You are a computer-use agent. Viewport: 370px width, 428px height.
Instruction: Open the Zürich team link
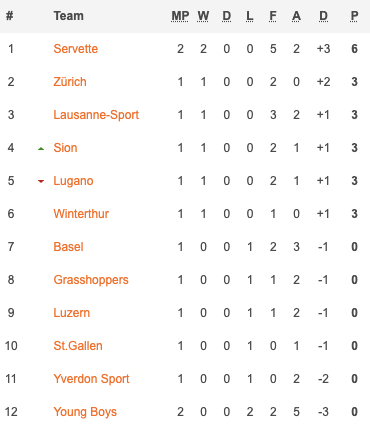pos(70,82)
